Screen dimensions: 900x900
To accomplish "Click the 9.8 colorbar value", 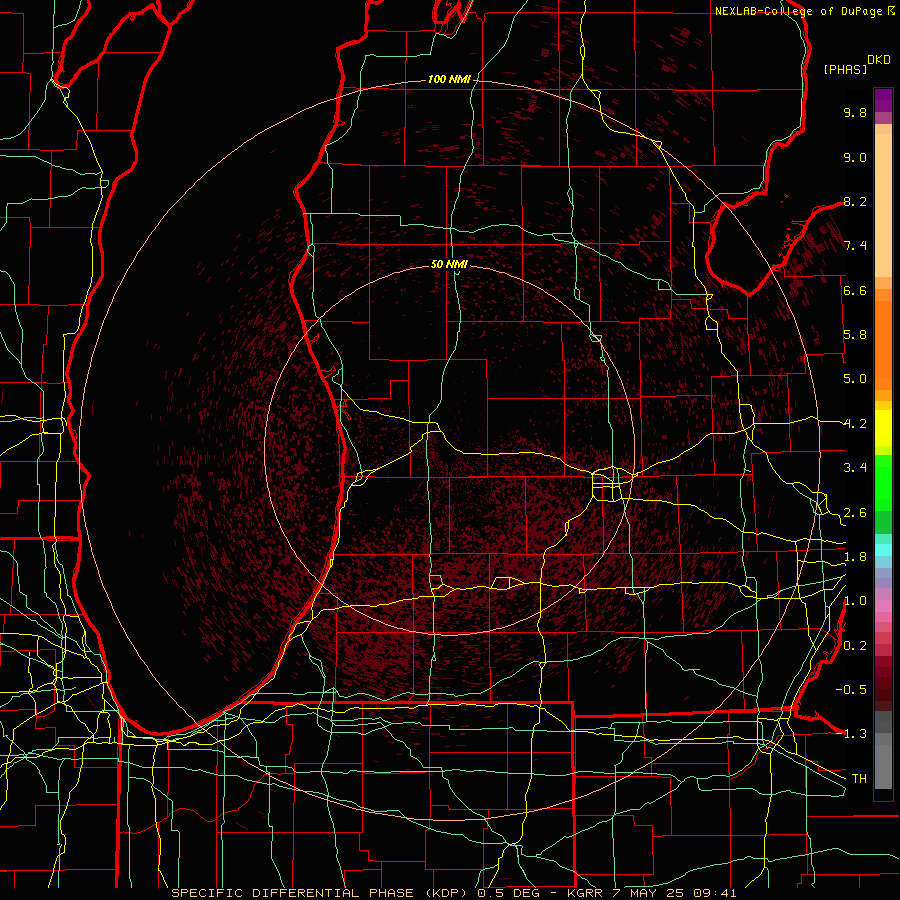I will click(x=855, y=112).
